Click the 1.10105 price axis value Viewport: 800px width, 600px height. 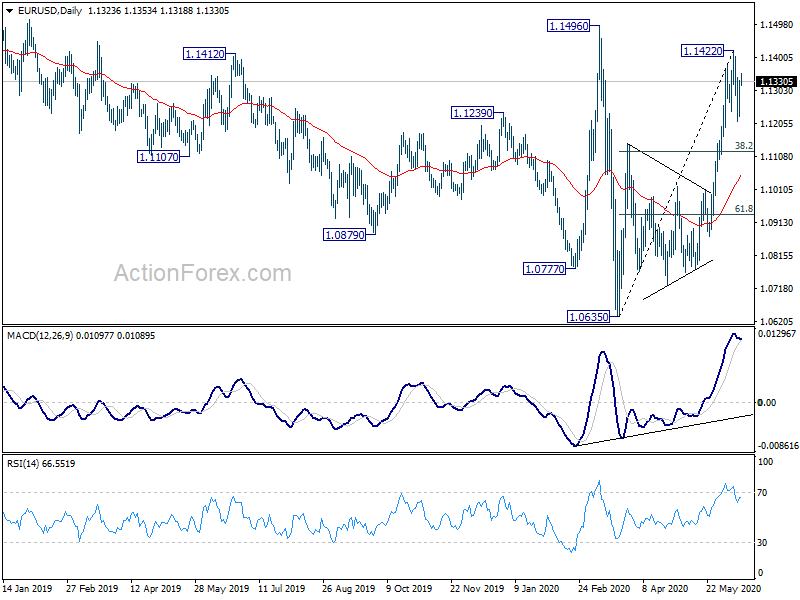coord(777,190)
